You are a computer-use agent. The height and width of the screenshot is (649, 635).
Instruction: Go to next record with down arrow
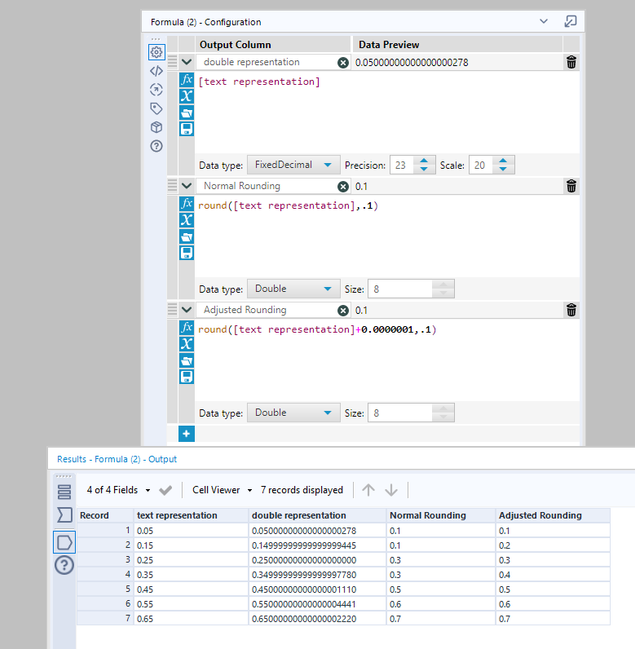391,490
